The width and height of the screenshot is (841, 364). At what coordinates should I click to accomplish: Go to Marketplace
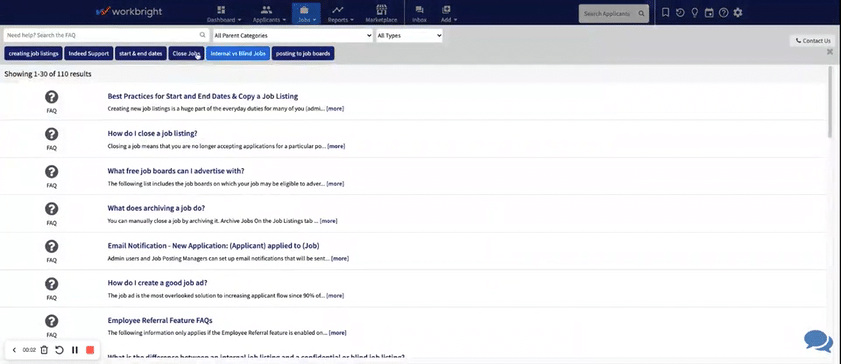[x=381, y=13]
